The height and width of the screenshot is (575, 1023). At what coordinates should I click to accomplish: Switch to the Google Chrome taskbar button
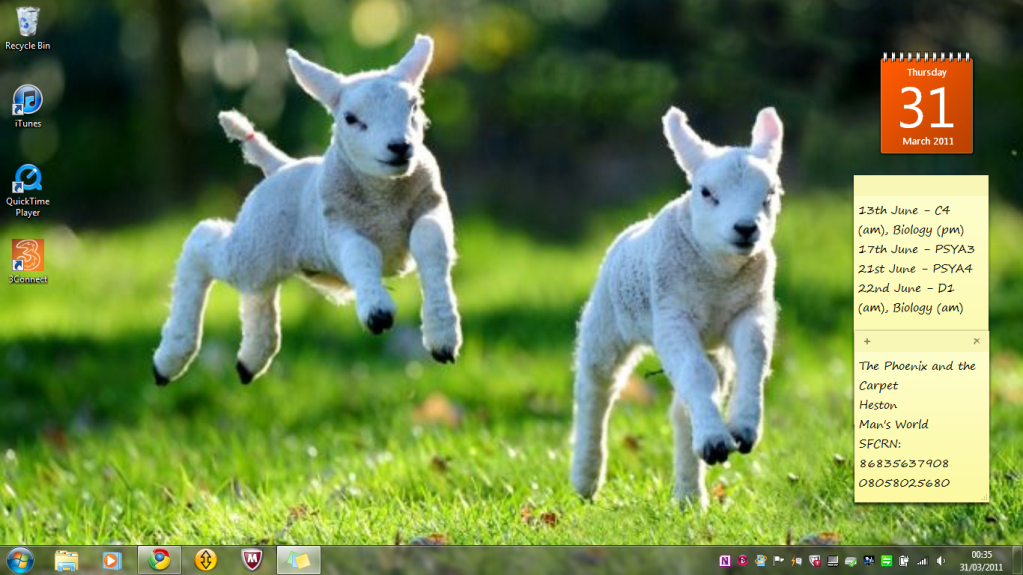tap(159, 560)
